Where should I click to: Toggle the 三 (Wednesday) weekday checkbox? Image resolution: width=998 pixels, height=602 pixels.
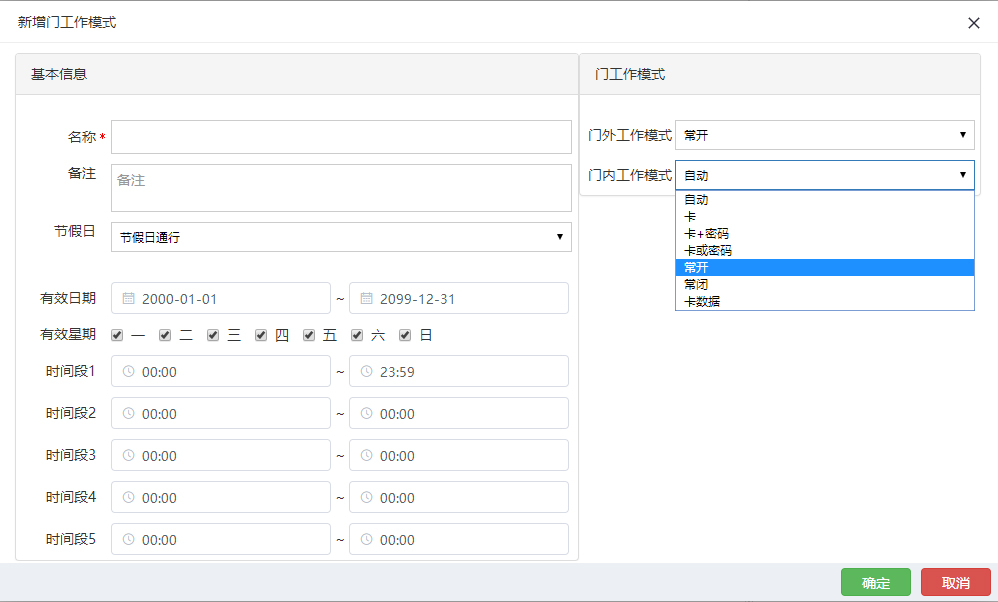click(213, 336)
